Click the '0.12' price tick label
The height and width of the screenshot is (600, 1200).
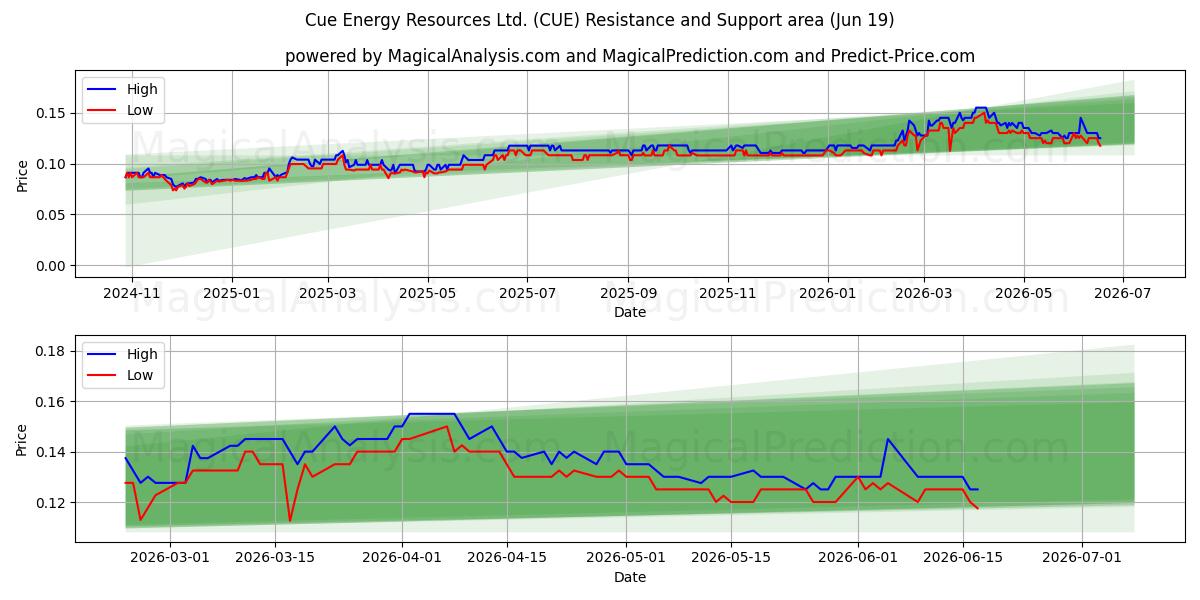(x=53, y=503)
